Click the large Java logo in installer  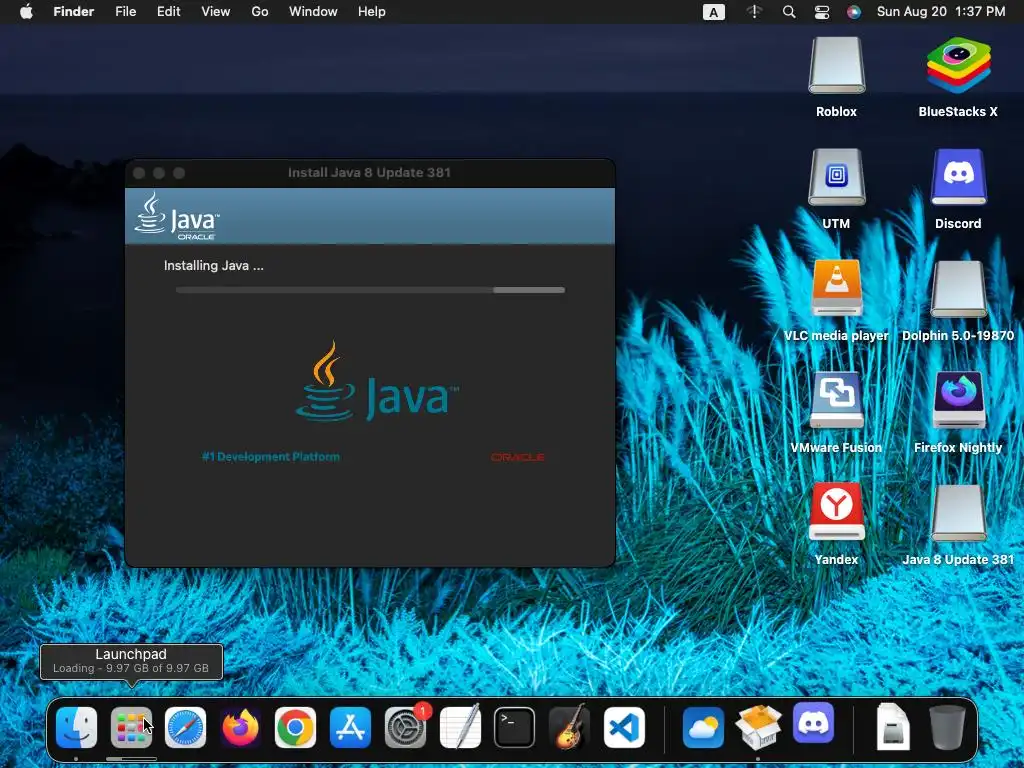pos(377,381)
